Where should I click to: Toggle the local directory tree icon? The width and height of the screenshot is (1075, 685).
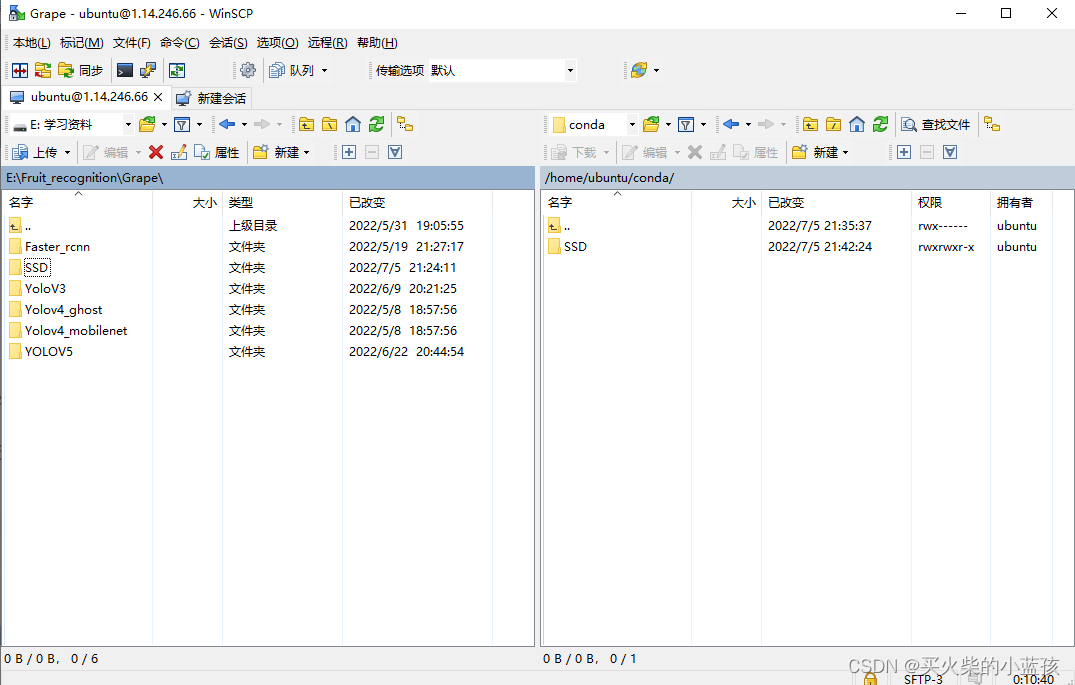point(405,124)
